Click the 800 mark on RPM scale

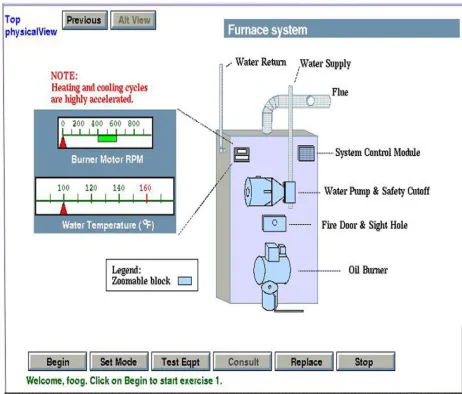click(133, 123)
